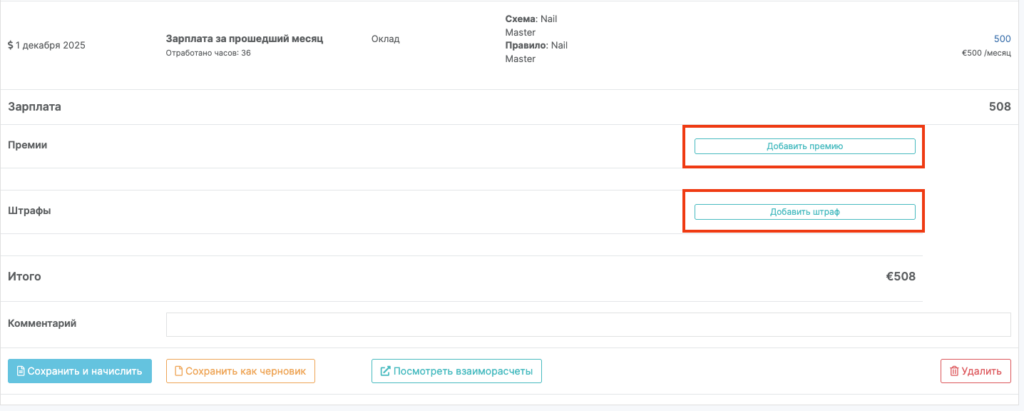Screen dimensions: 1024x411
Task: Select the date 1 декабря 2025
Action: pos(51,46)
